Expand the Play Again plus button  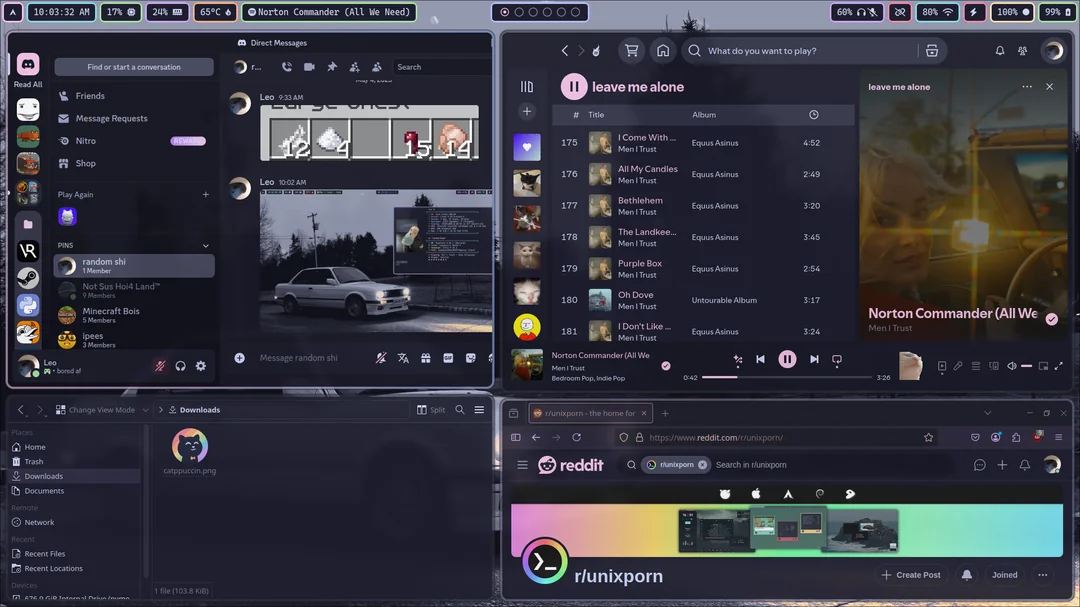[205, 195]
